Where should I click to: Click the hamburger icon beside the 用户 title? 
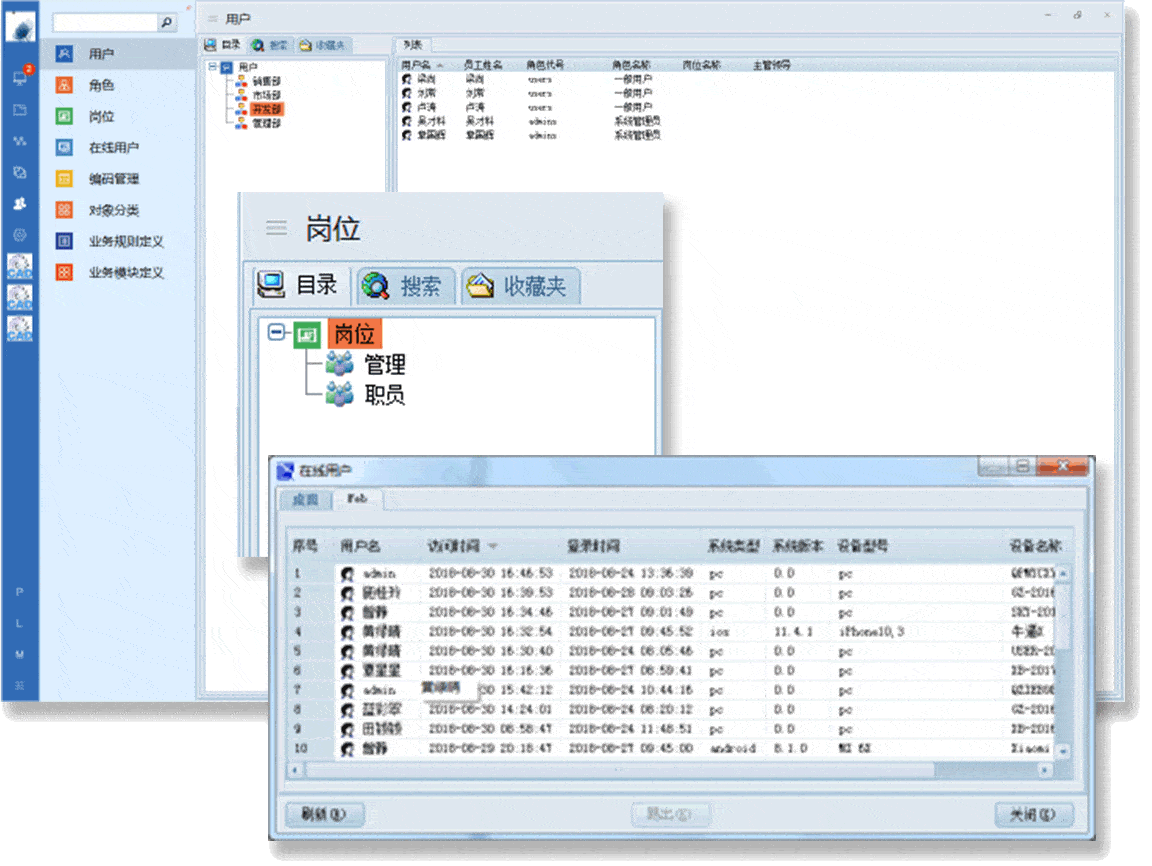pyautogui.click(x=212, y=19)
